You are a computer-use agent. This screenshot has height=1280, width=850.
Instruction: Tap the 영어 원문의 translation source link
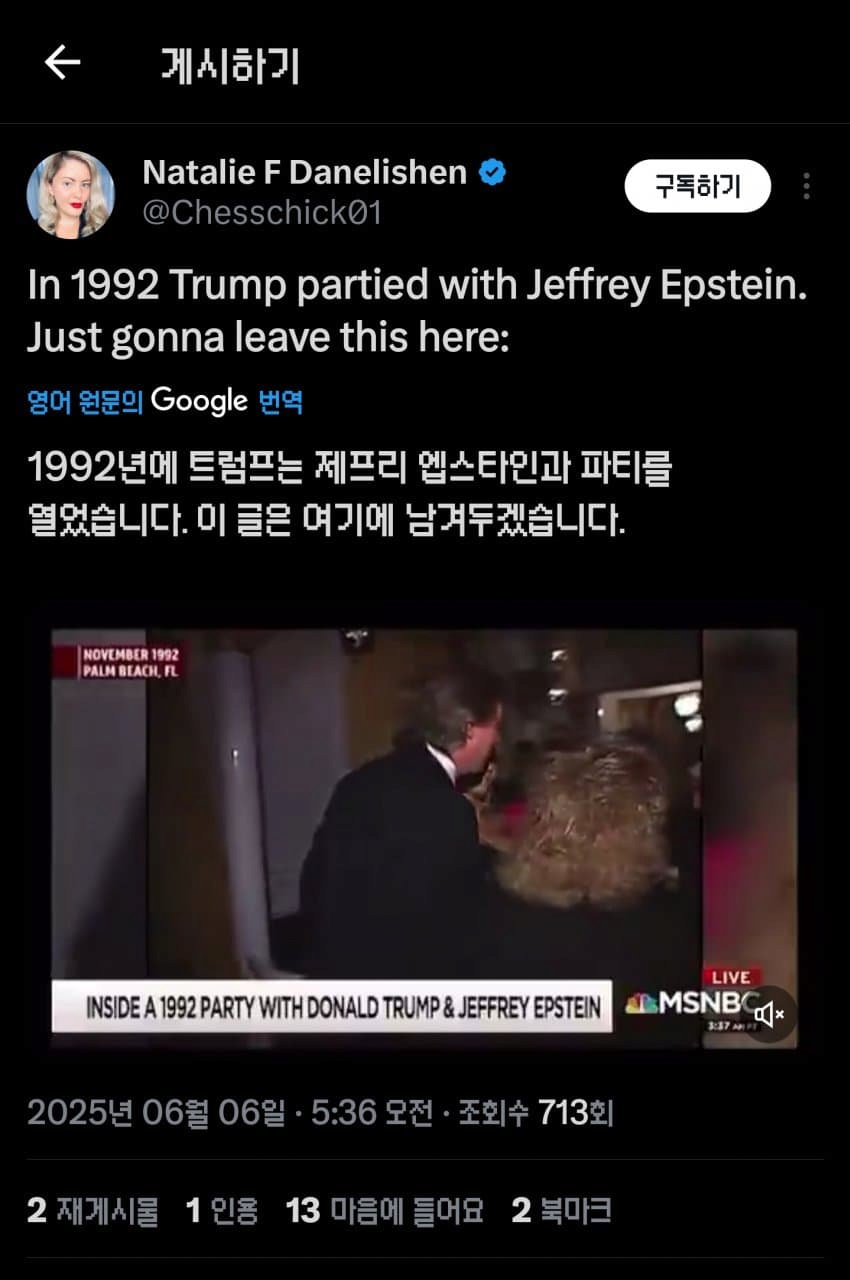[x=85, y=402]
